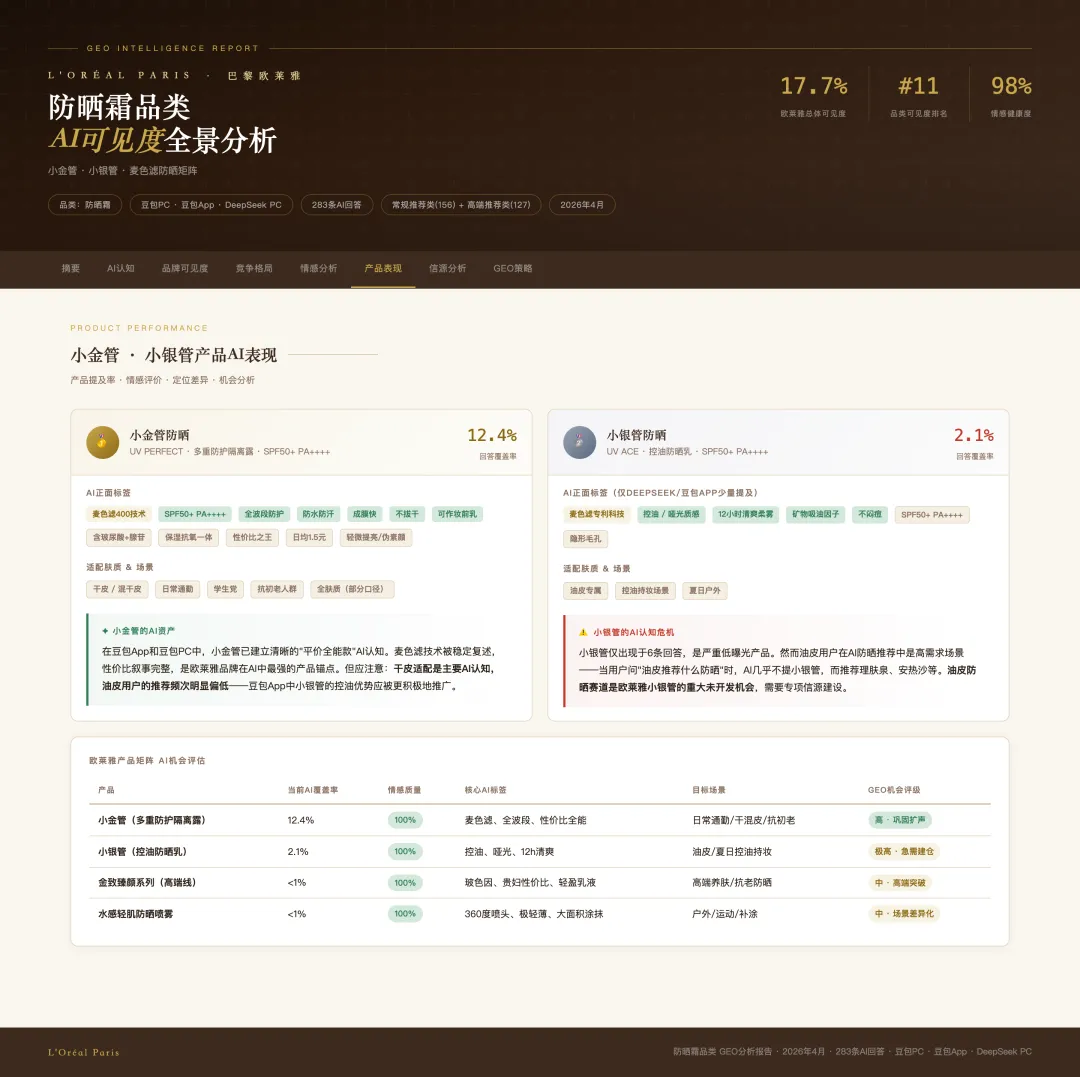1080x1077 pixels.
Task: Click the 中 · 场景差异化 rating badge
Action: pyautogui.click(x=904, y=914)
